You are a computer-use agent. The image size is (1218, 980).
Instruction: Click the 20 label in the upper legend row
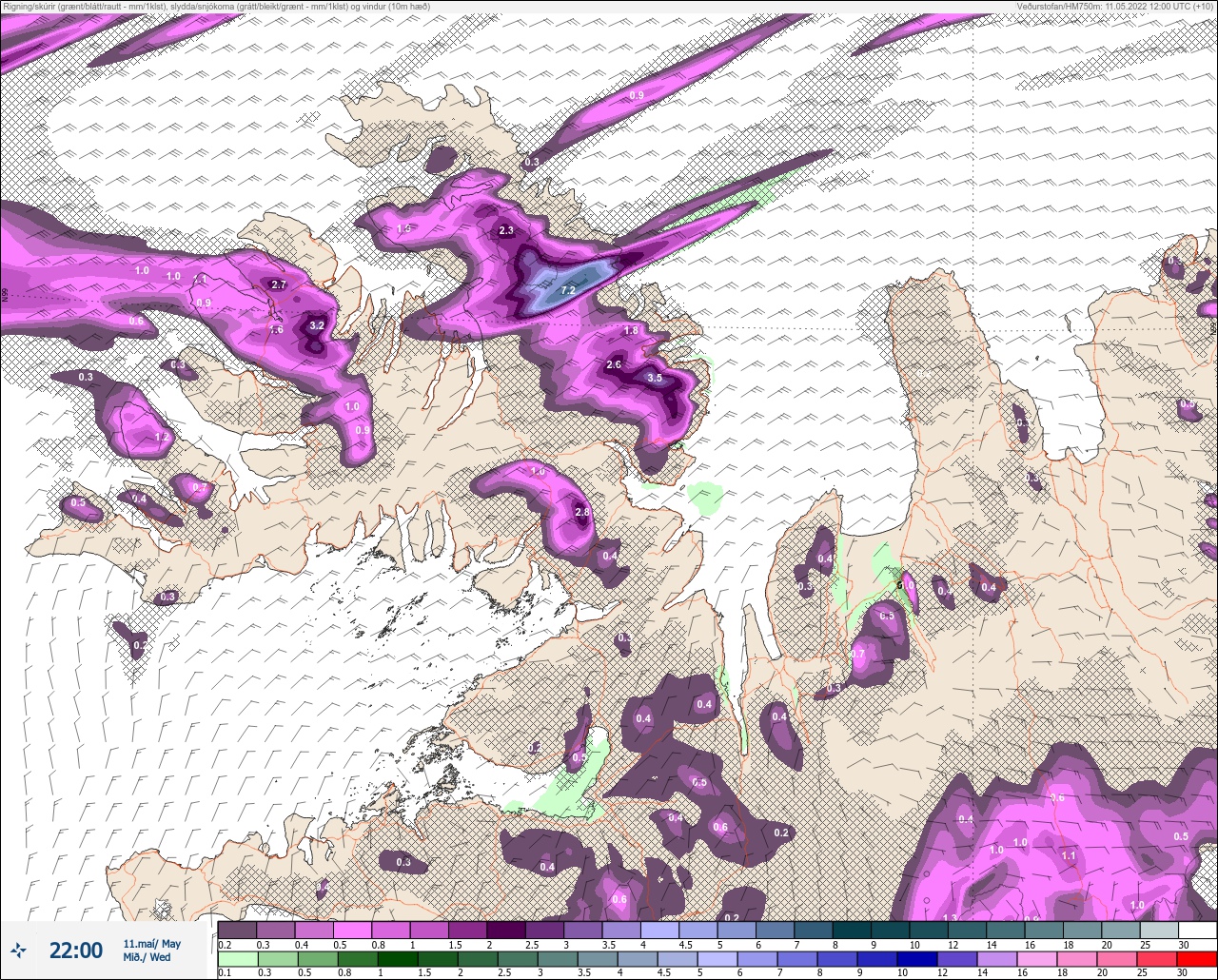(1107, 945)
